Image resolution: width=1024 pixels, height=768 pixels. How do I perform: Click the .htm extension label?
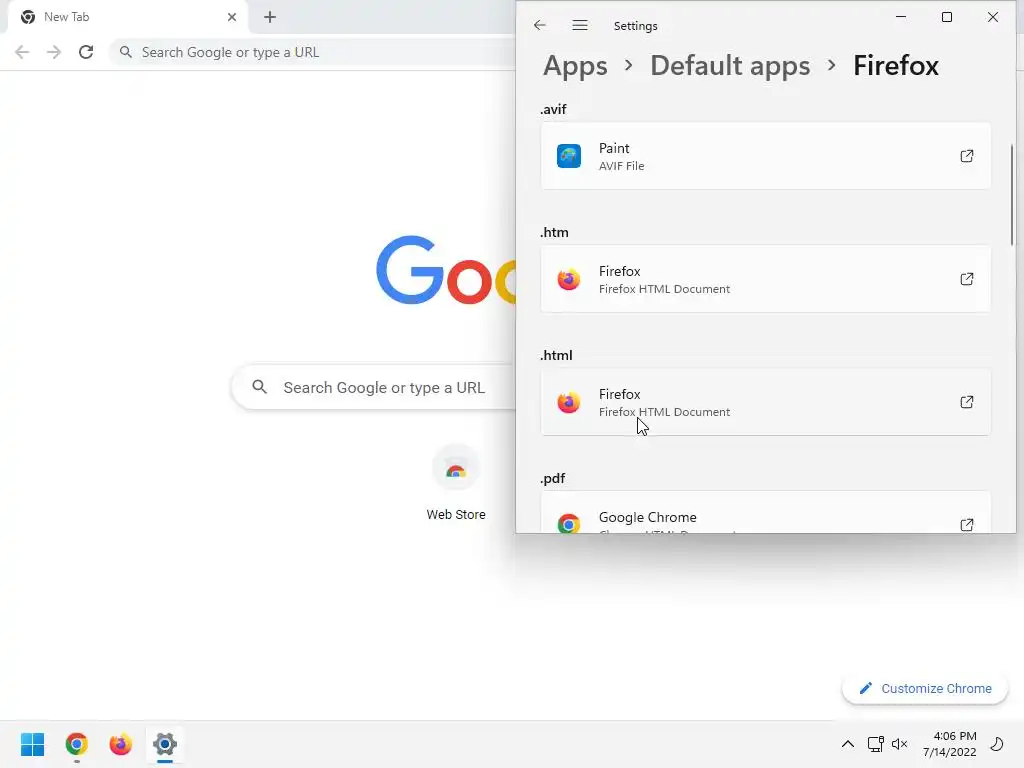[554, 232]
